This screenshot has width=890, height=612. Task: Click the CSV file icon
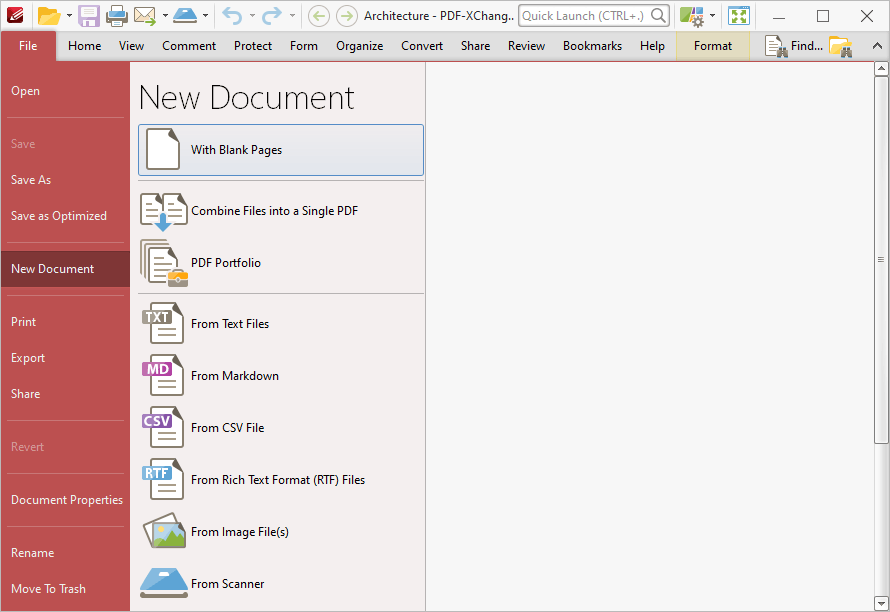click(163, 427)
